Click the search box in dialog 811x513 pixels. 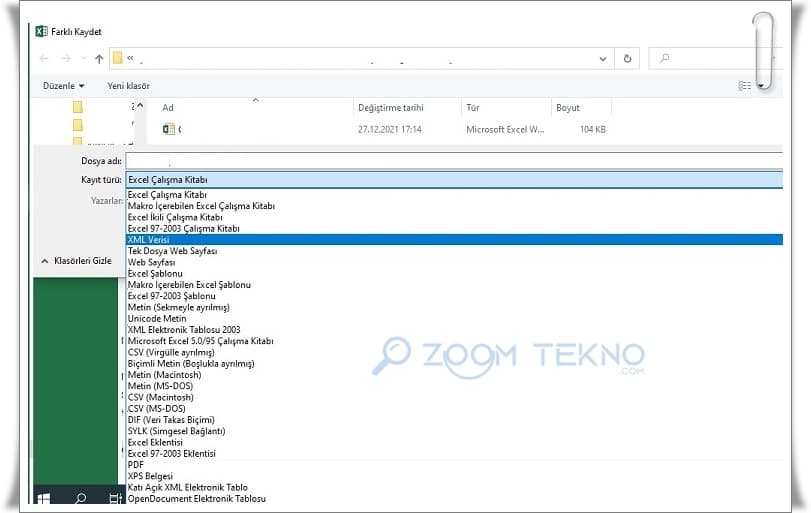pos(714,58)
